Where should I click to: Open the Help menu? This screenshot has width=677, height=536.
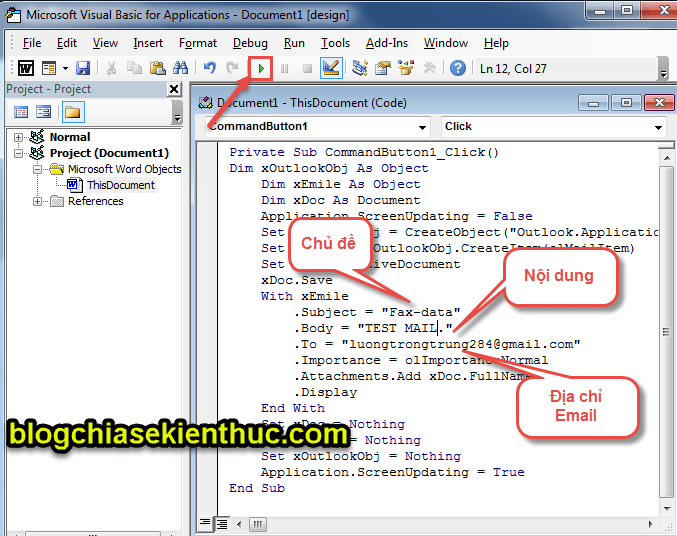pos(496,43)
